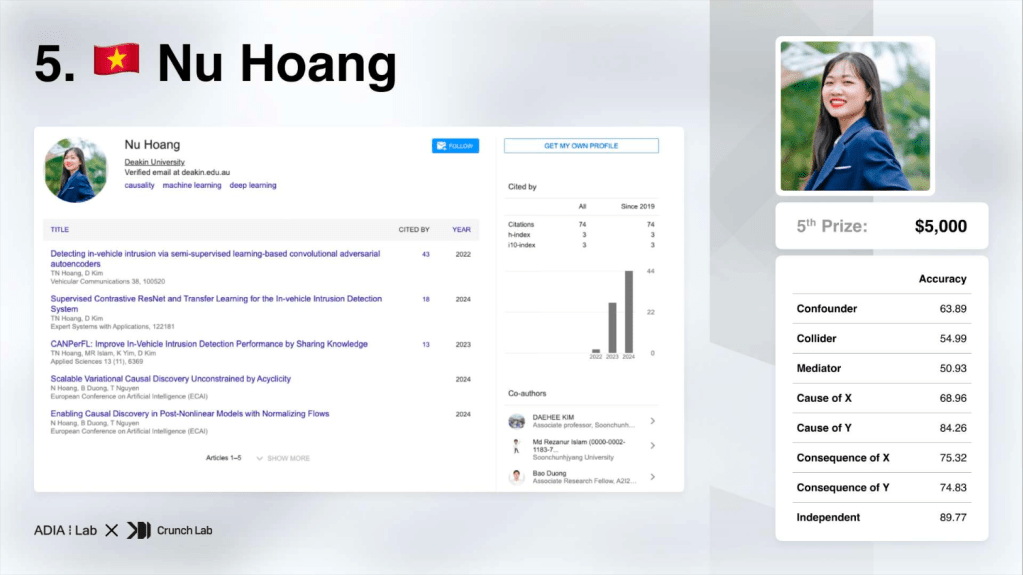Open the Detecting in-vehicle intrusion paper
This screenshot has height=575, width=1023.
point(215,254)
